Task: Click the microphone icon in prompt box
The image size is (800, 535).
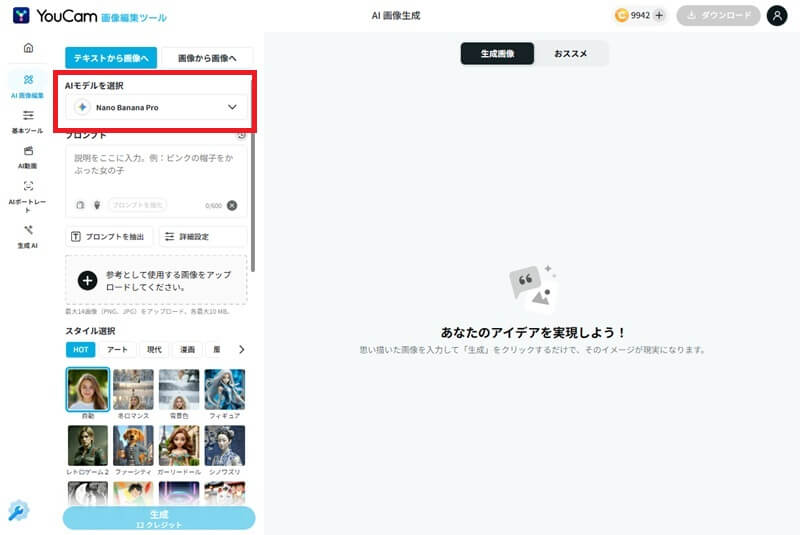Action: point(97,205)
